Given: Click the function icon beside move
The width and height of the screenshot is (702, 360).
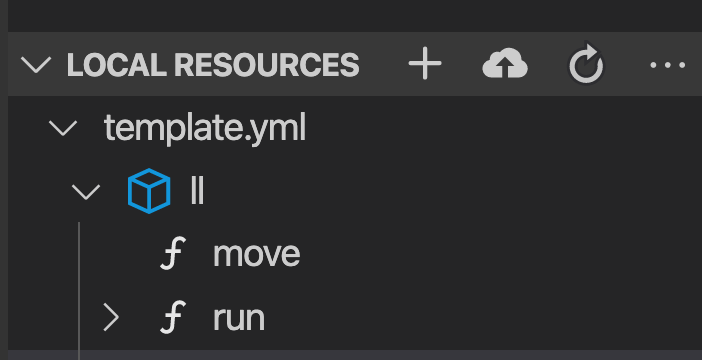Looking at the screenshot, I should 173,254.
